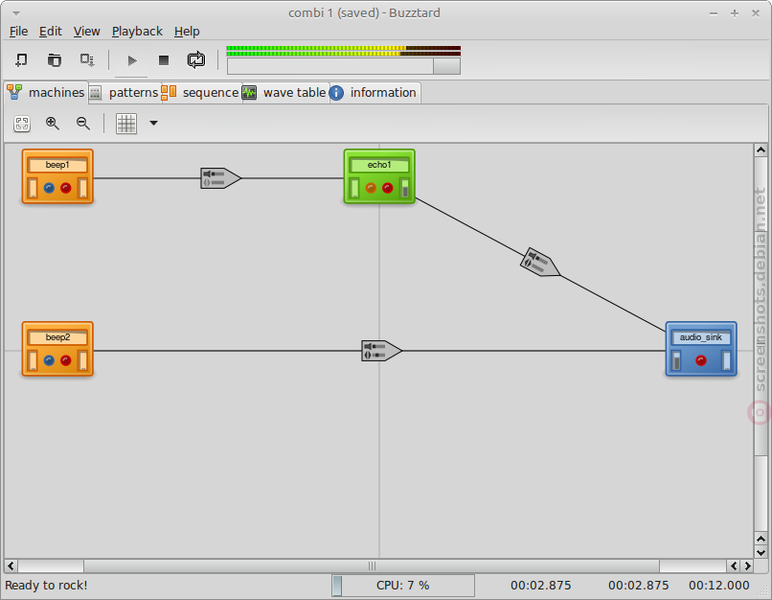Select the beep1 machine name label
The height and width of the screenshot is (600, 772).
click(58, 165)
